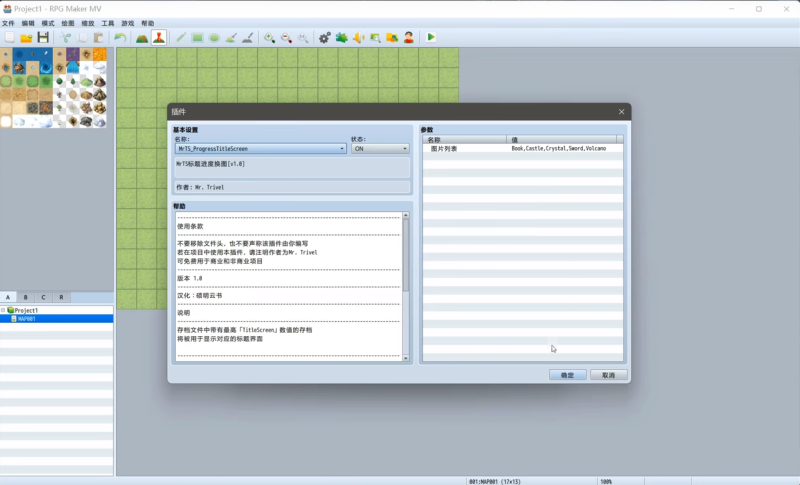The image size is (800, 485).
Task: Select the blue ocean tile in palette
Action: (19, 55)
